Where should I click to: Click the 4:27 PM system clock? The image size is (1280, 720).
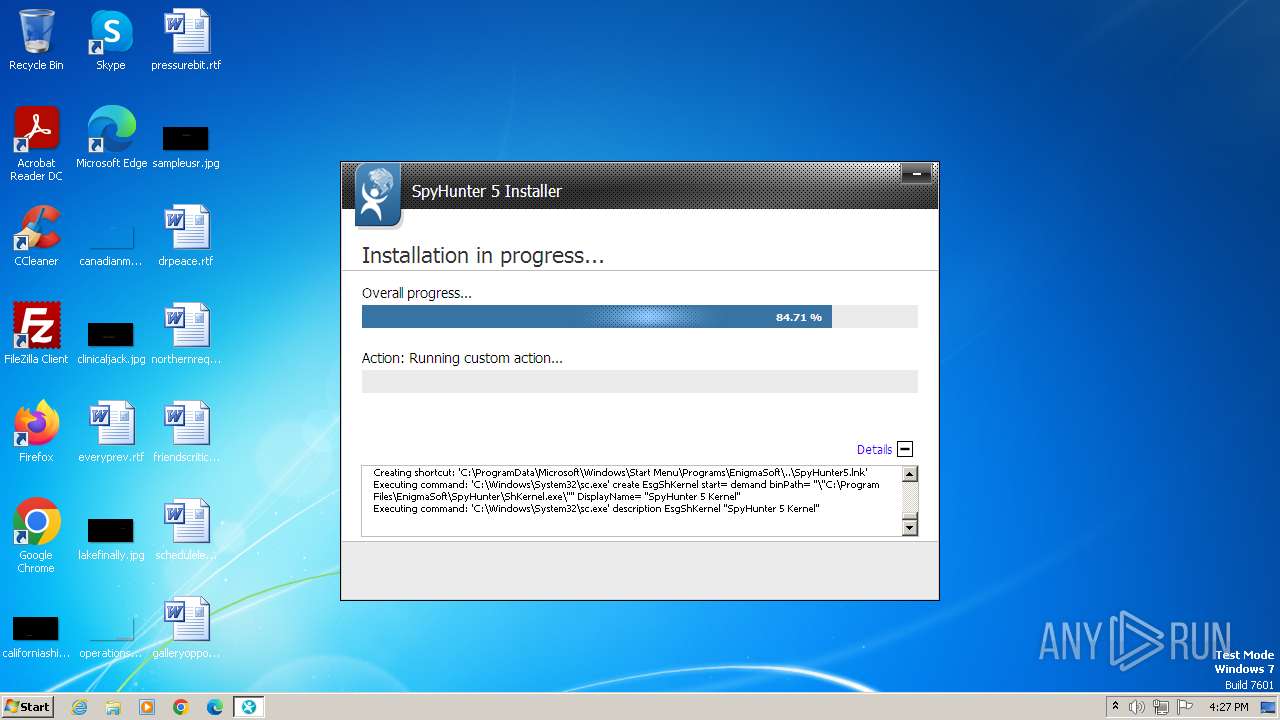point(1229,707)
